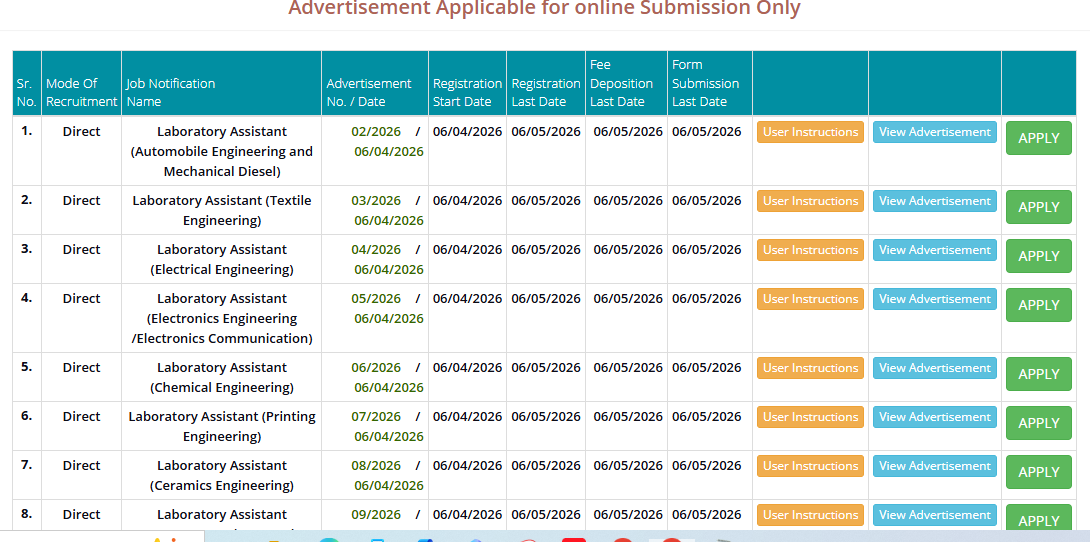View Advertisement for Automobile Engineering Laboratory Assistant
The width and height of the screenshot is (1090, 542).
point(934,132)
